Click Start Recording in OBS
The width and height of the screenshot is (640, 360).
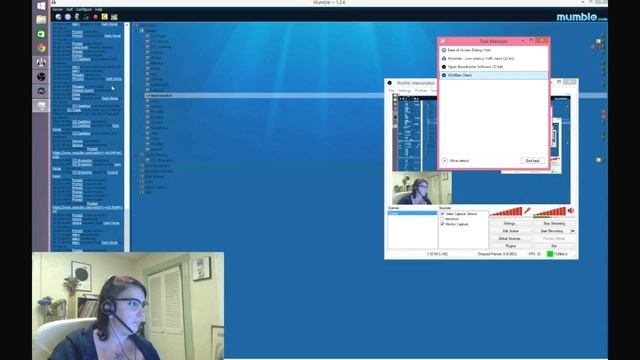(551, 231)
